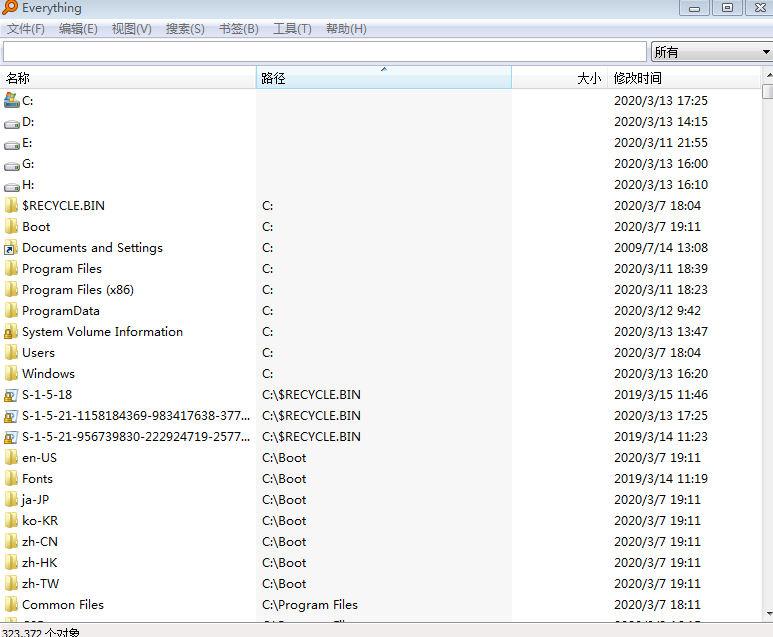Click System Volume Information locked folder icon

pos(11,332)
